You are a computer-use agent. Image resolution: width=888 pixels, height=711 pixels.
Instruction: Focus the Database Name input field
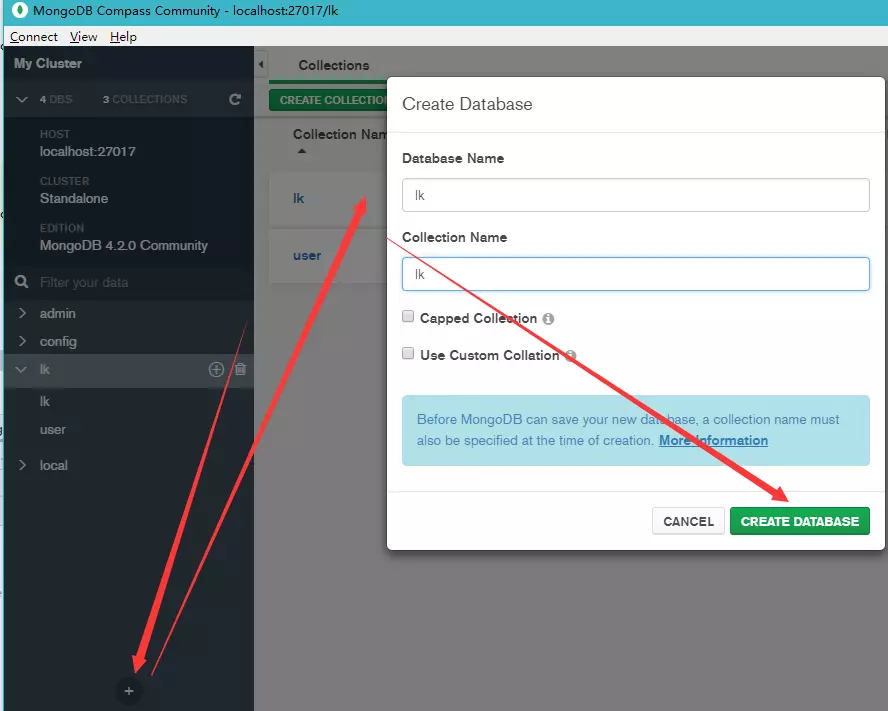click(x=635, y=195)
